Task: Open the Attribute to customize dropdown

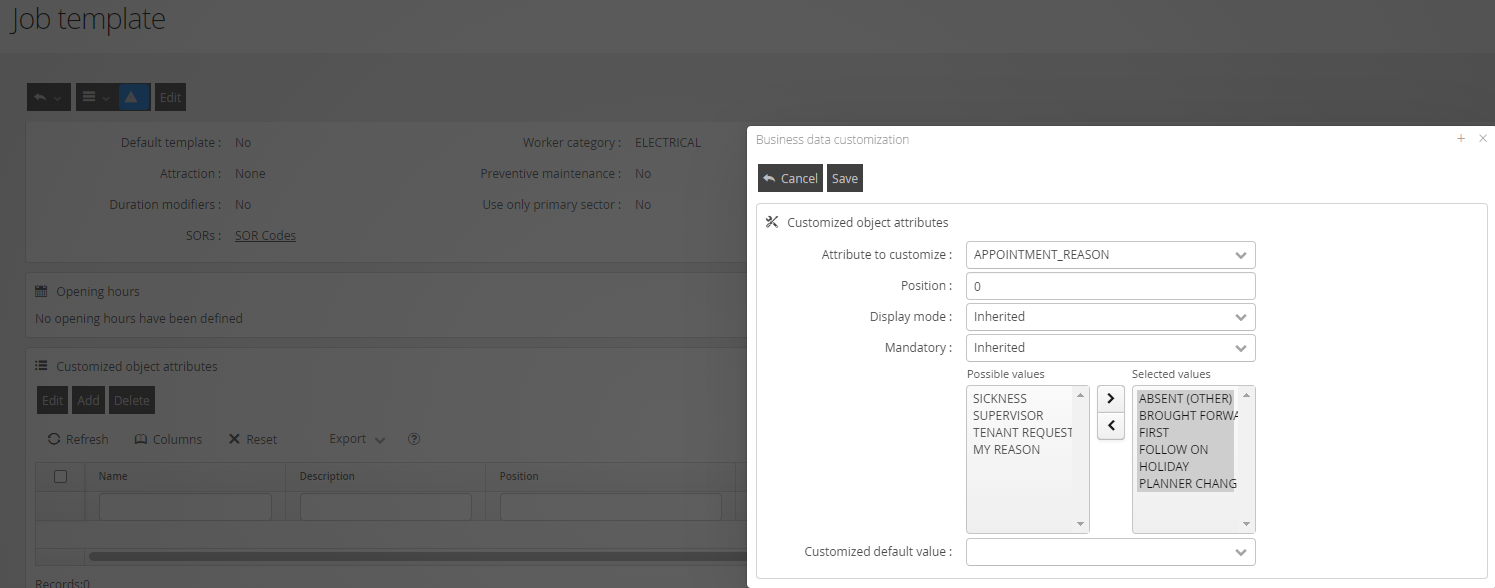Action: (1110, 255)
